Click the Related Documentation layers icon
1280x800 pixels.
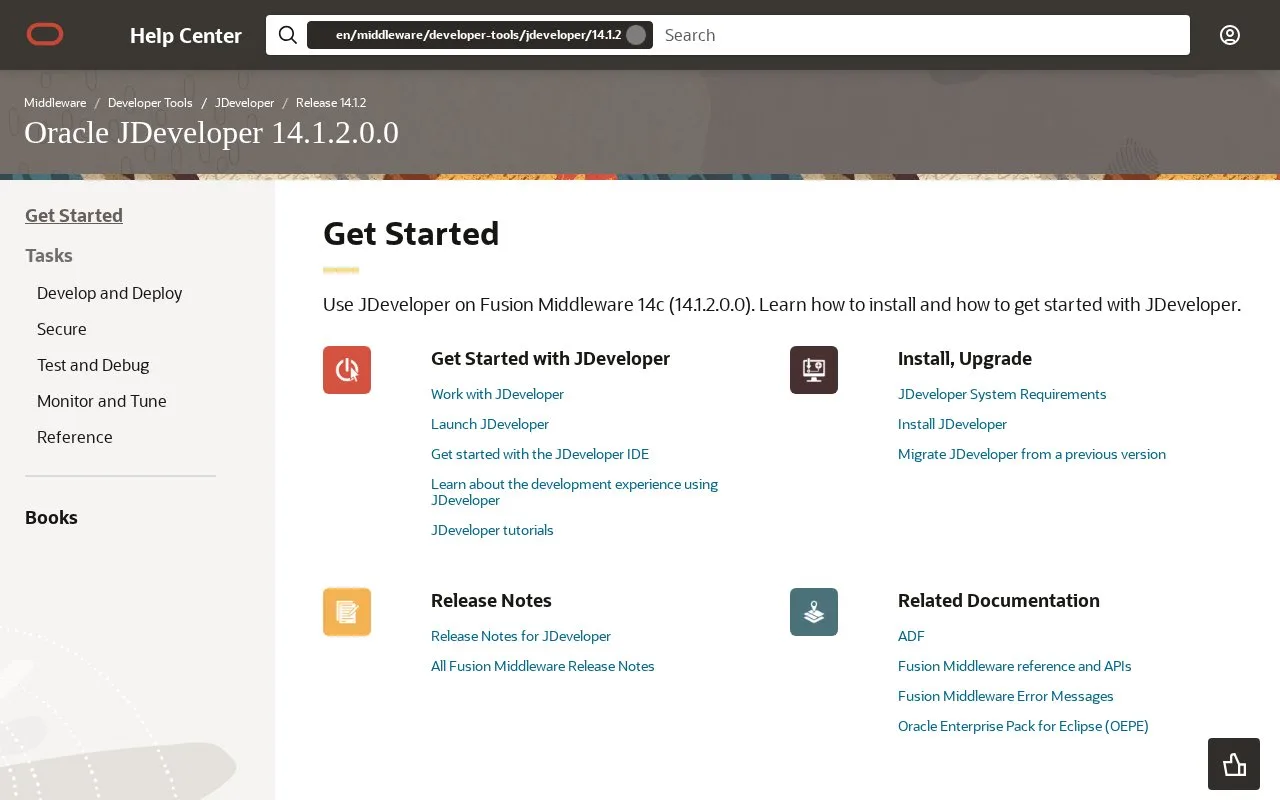pos(814,612)
